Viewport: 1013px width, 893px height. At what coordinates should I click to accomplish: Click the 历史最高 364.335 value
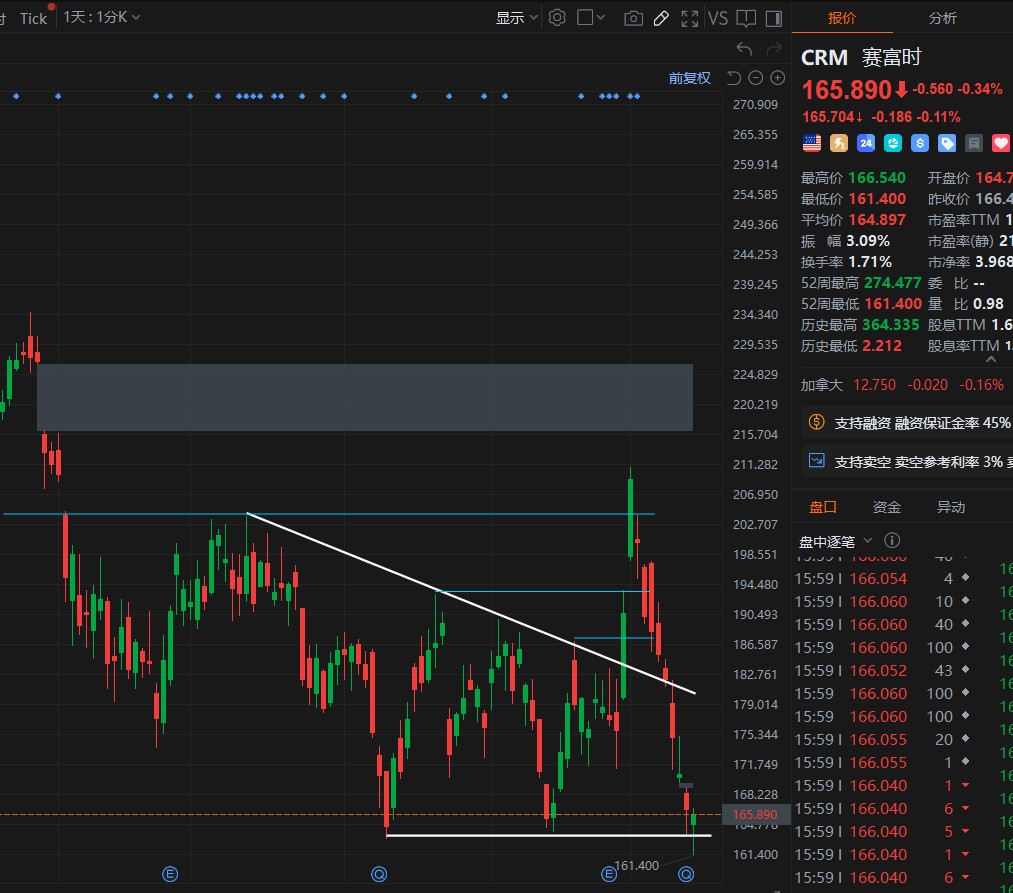coord(890,324)
